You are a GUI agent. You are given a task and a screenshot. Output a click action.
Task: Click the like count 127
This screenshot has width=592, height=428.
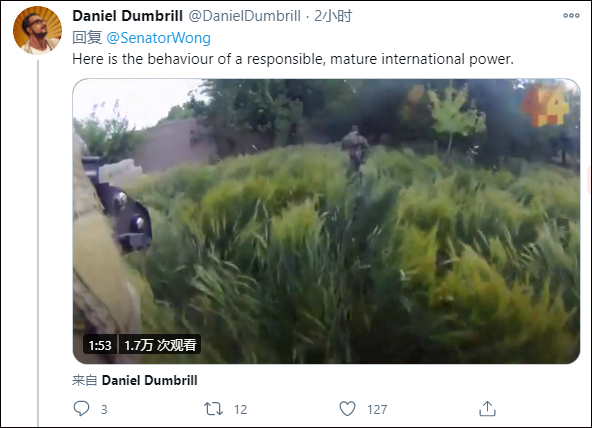click(x=377, y=410)
